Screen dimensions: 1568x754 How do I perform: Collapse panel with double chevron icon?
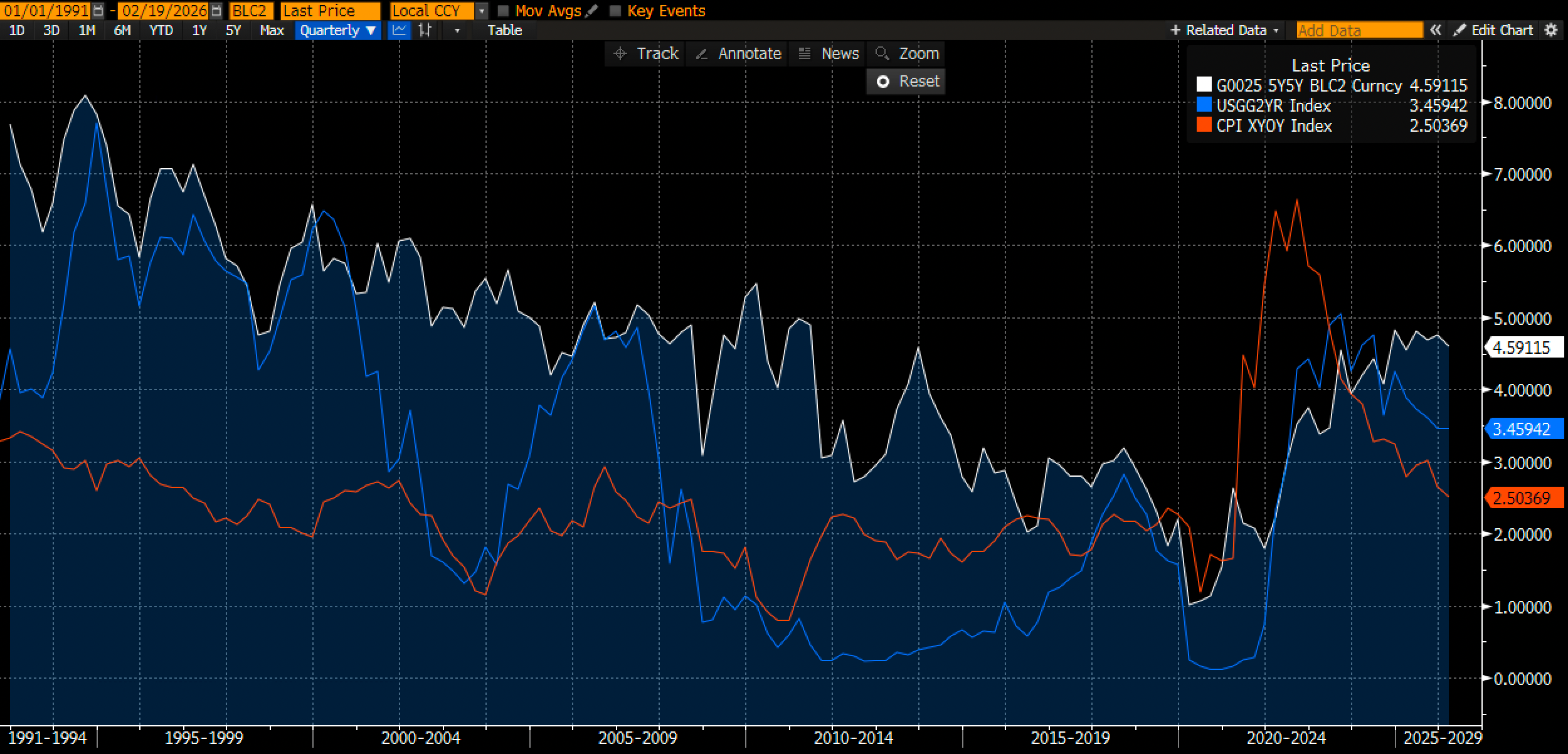coord(1435,30)
